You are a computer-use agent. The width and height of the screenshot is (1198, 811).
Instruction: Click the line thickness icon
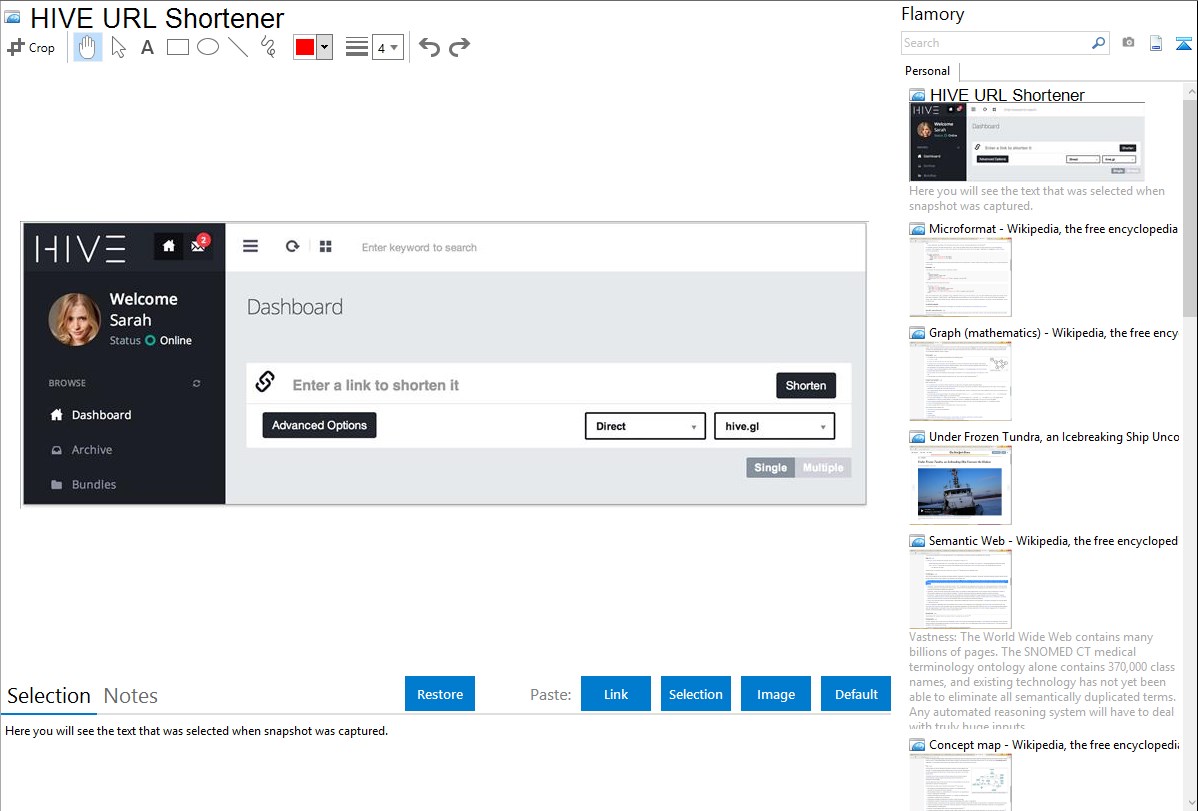click(357, 47)
